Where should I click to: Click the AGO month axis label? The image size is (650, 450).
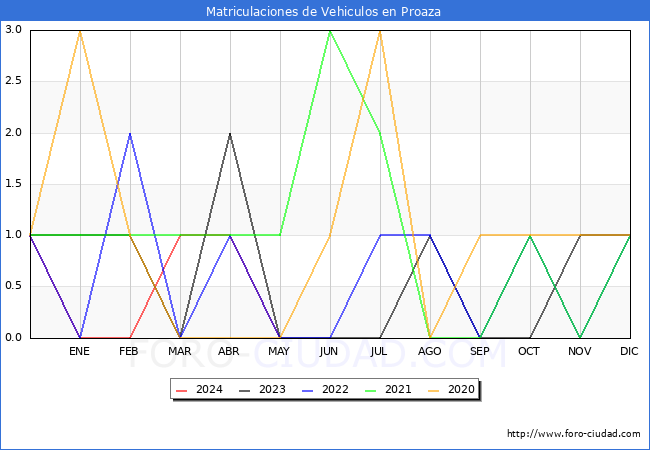click(x=429, y=351)
